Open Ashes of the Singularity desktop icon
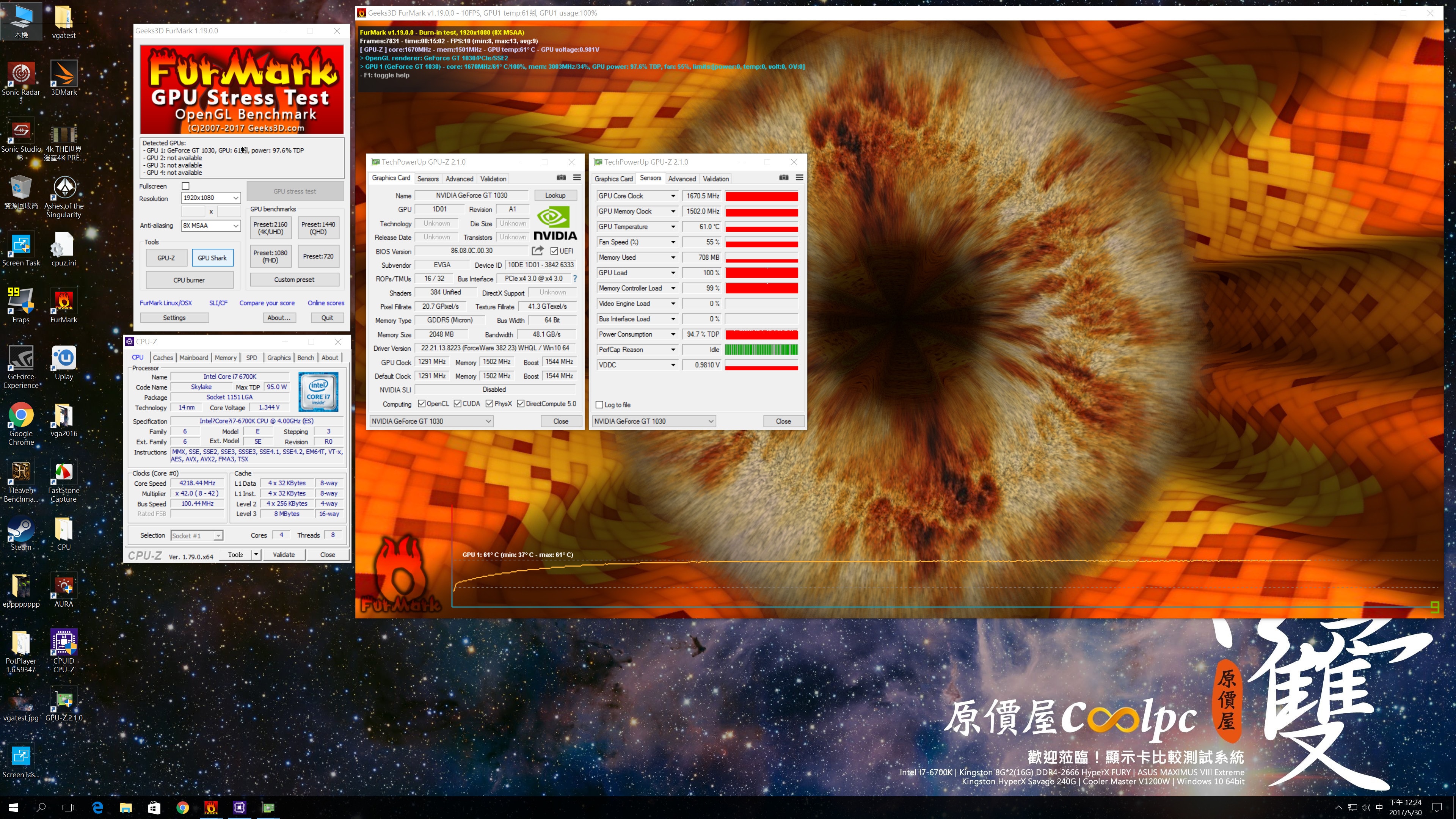 [x=64, y=197]
